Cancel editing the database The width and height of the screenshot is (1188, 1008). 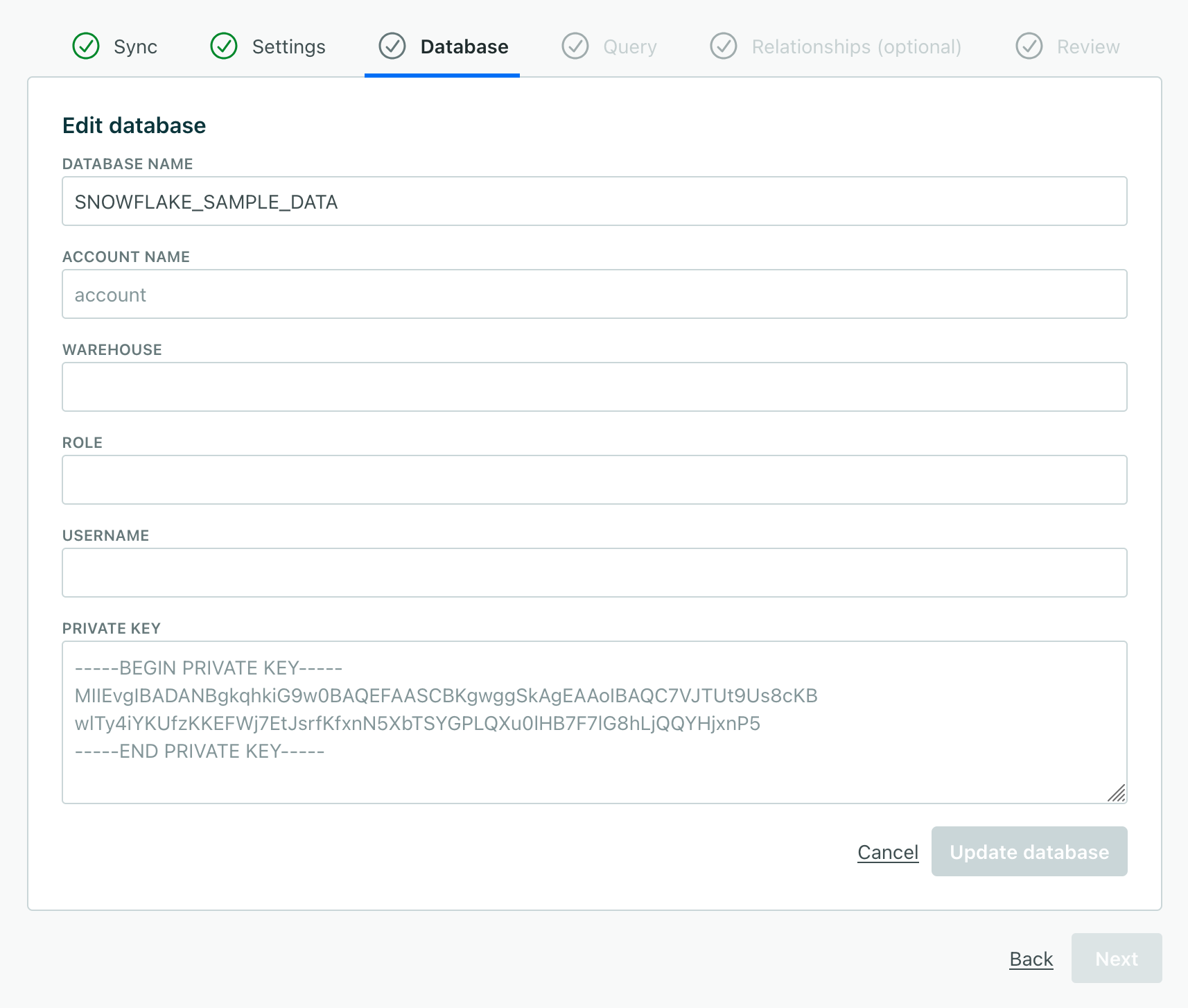pyautogui.click(x=888, y=852)
